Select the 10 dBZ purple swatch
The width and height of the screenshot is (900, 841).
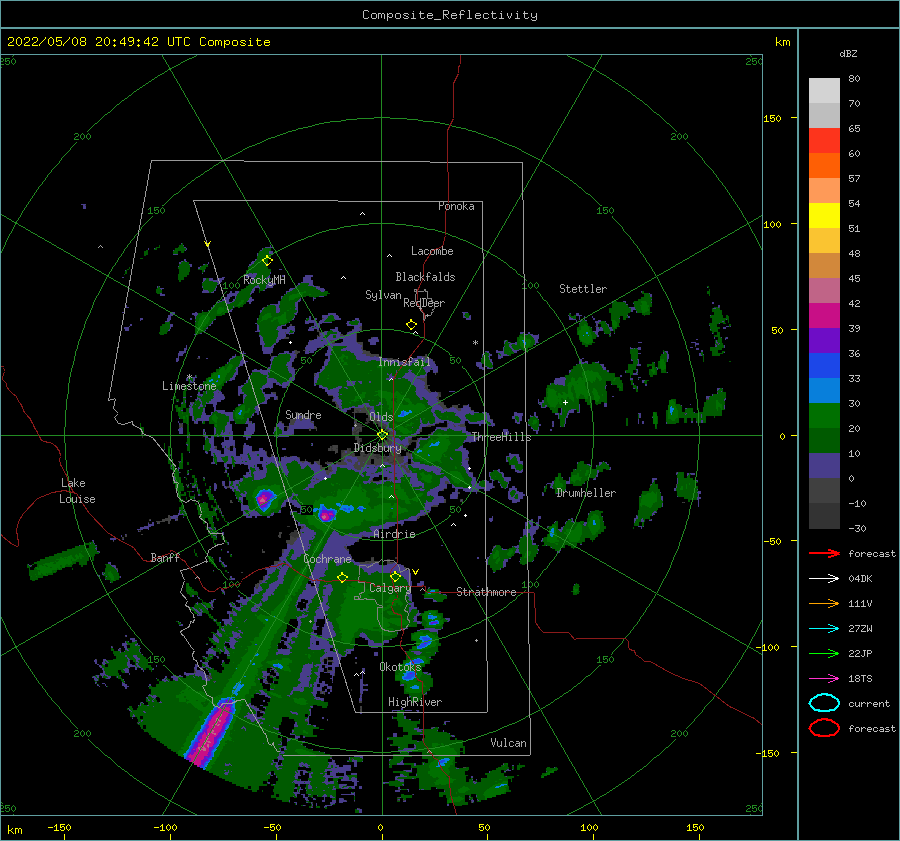coord(824,466)
